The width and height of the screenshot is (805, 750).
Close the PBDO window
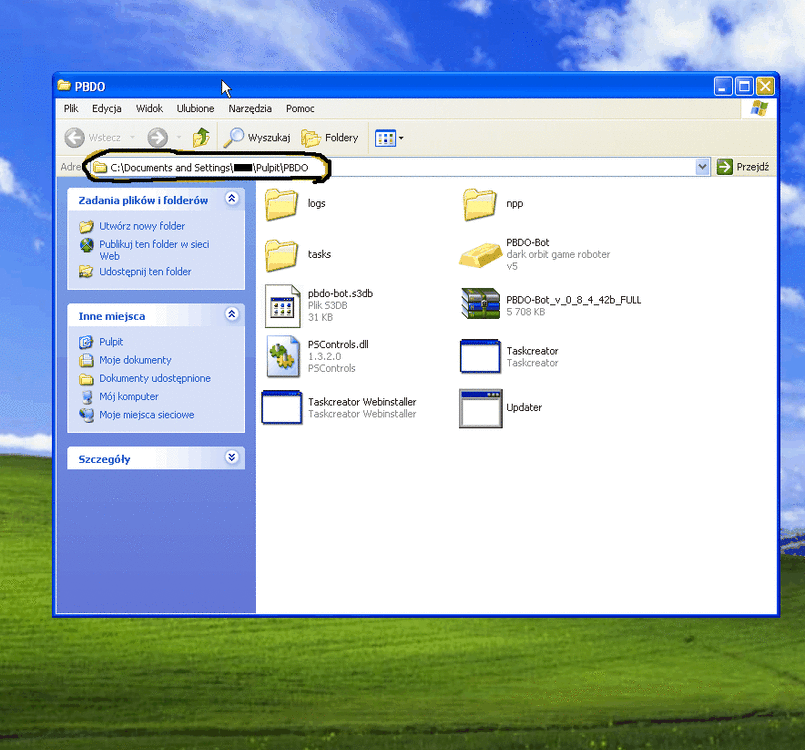coord(765,86)
